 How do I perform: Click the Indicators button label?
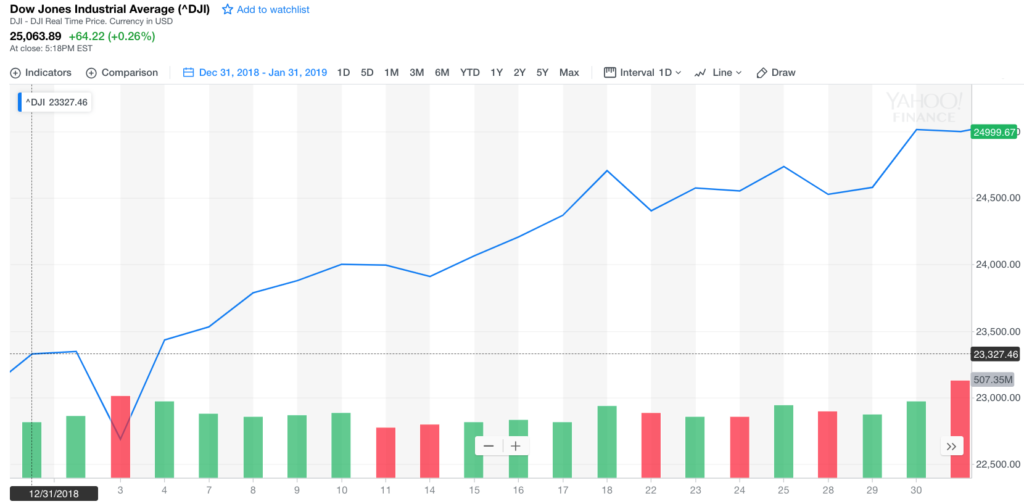click(x=48, y=73)
